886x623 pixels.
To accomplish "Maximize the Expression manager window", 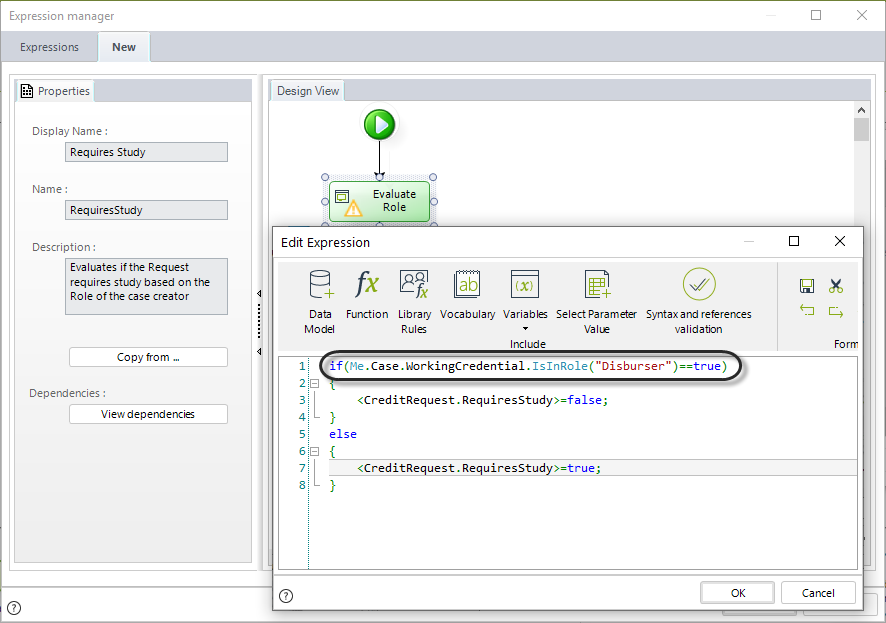I will tap(816, 15).
